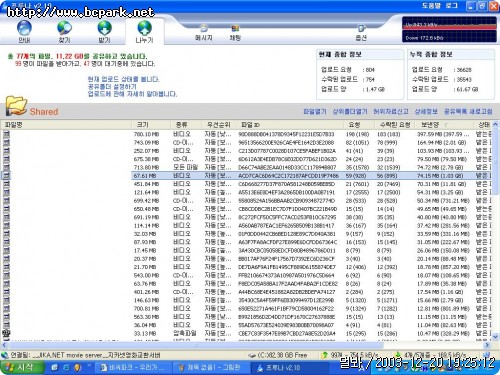The width and height of the screenshot is (500, 375).
Task: Click the 파일열기 link
Action: pos(315,111)
